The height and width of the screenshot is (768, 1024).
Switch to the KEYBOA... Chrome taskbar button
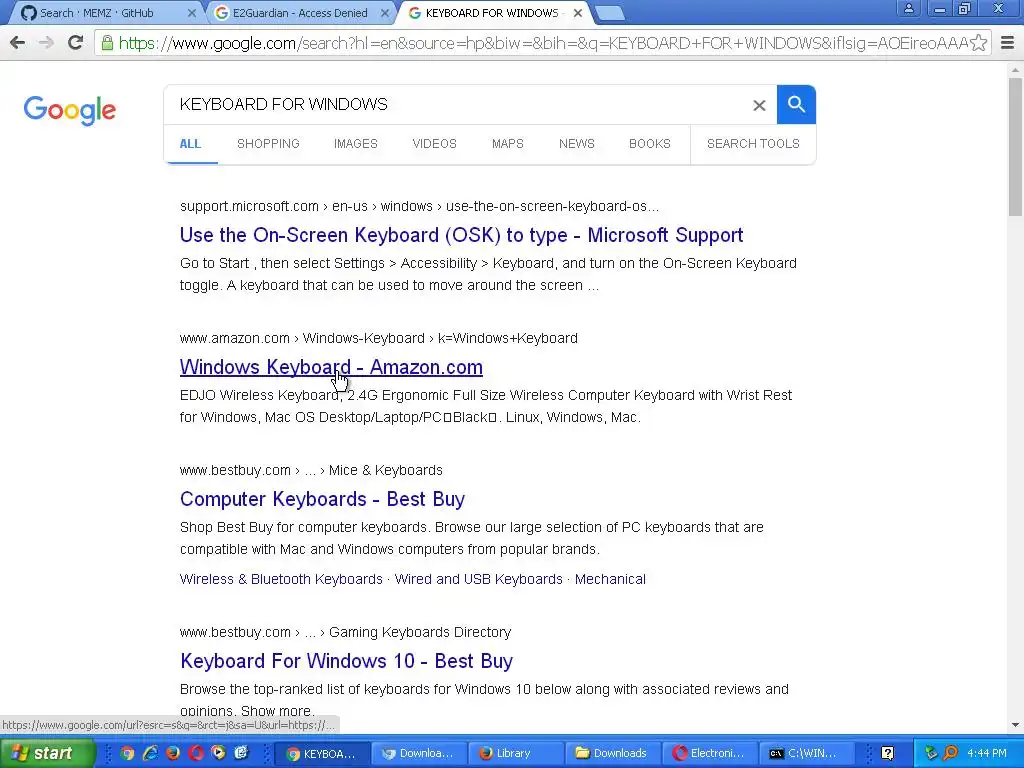322,753
